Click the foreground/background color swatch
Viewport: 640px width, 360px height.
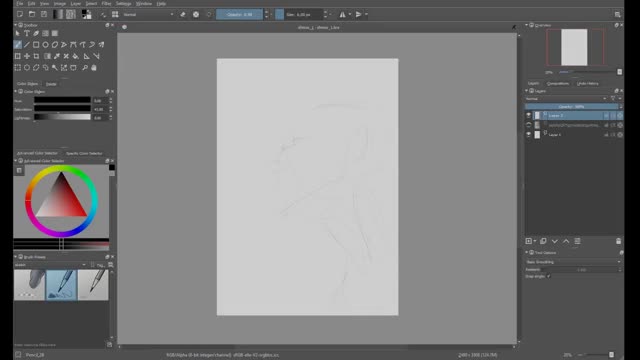[x=87, y=14]
